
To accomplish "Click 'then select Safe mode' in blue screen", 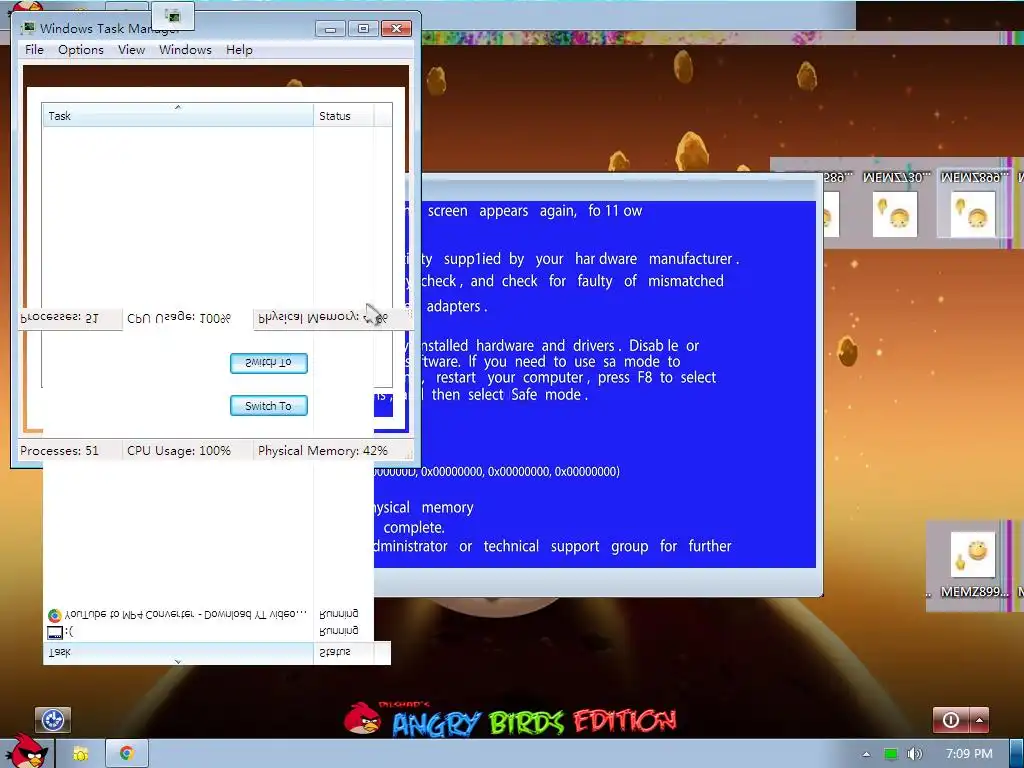I will [x=509, y=394].
